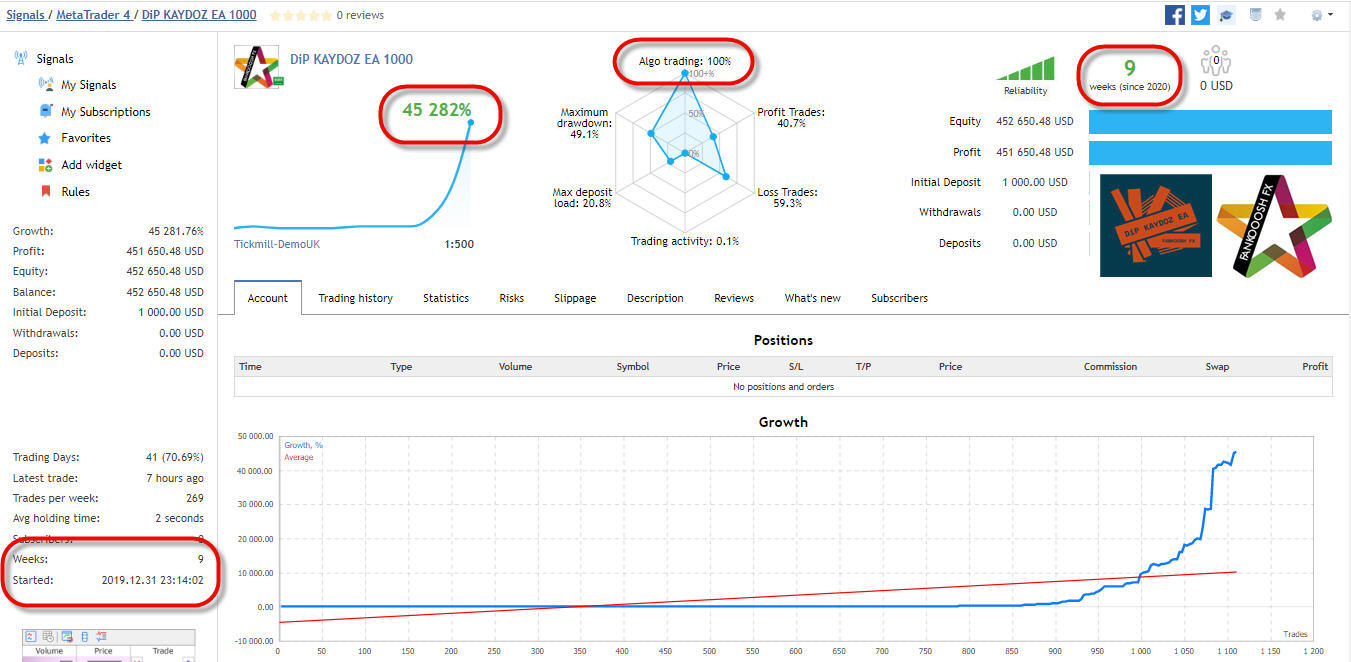Screen dimensions: 1351x662
Task: Select Add widget in sidebar
Action: coord(91,165)
